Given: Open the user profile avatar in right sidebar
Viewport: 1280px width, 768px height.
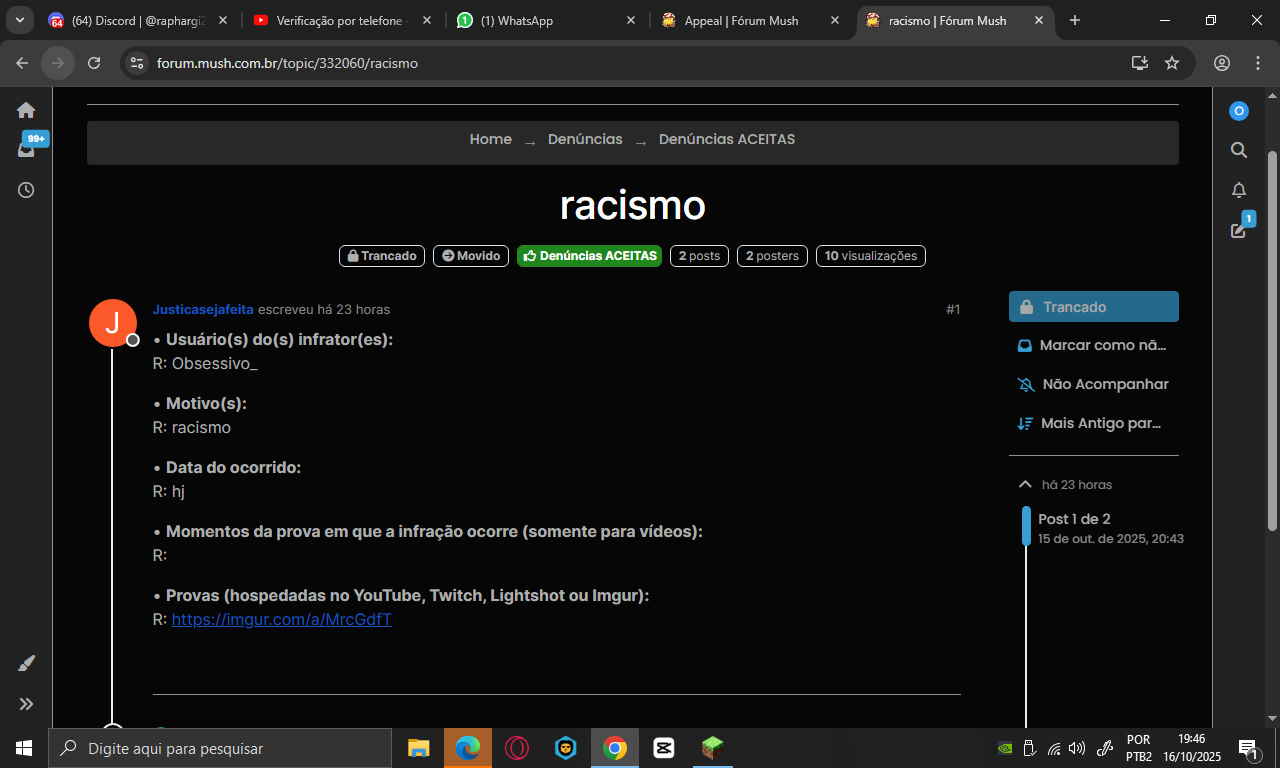Looking at the screenshot, I should 1239,111.
